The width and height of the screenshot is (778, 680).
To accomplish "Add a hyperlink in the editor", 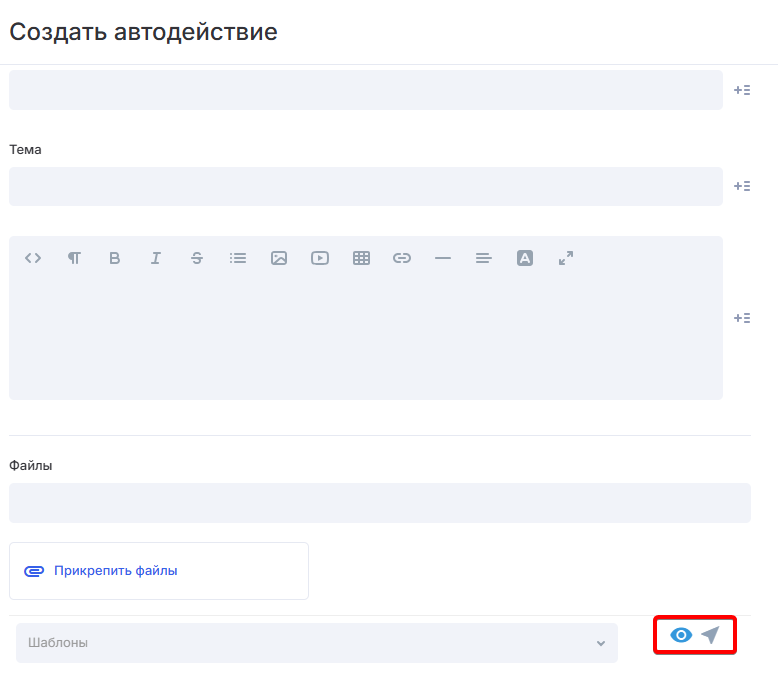I will tap(402, 258).
